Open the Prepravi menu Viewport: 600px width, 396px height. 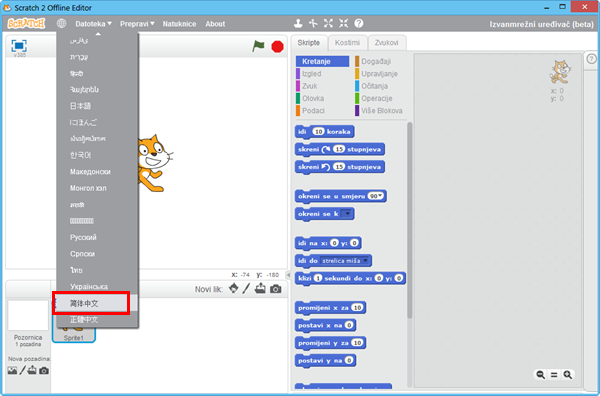click(x=137, y=24)
